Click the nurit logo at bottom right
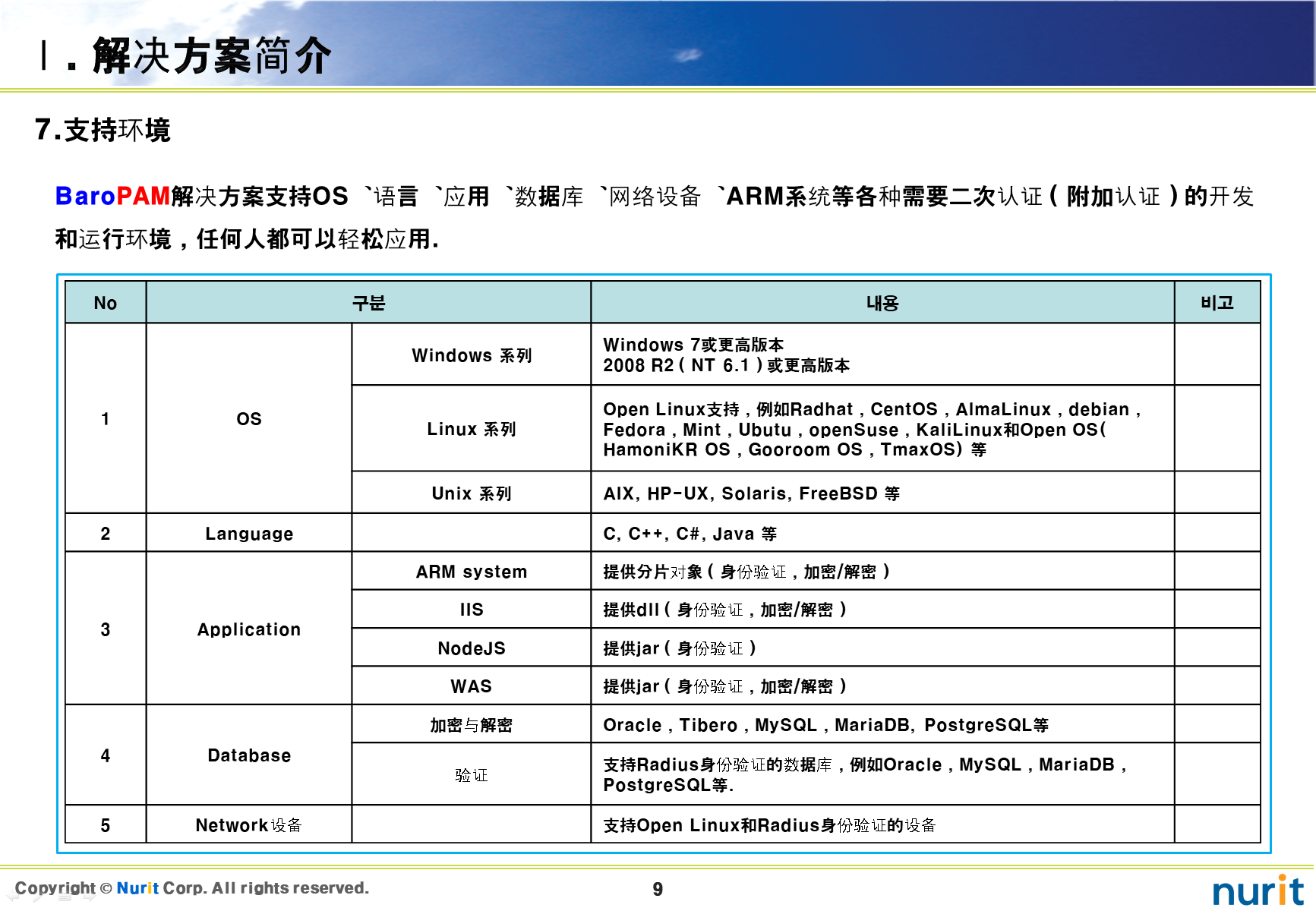This screenshot has height=911, width=1316. 1258,890
